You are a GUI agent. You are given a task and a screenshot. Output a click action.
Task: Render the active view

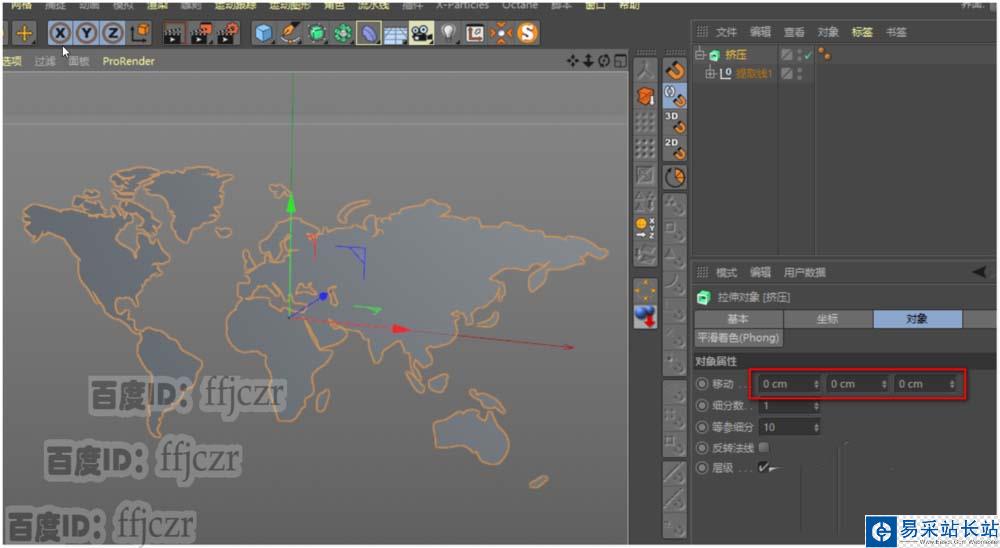pyautogui.click(x=173, y=33)
